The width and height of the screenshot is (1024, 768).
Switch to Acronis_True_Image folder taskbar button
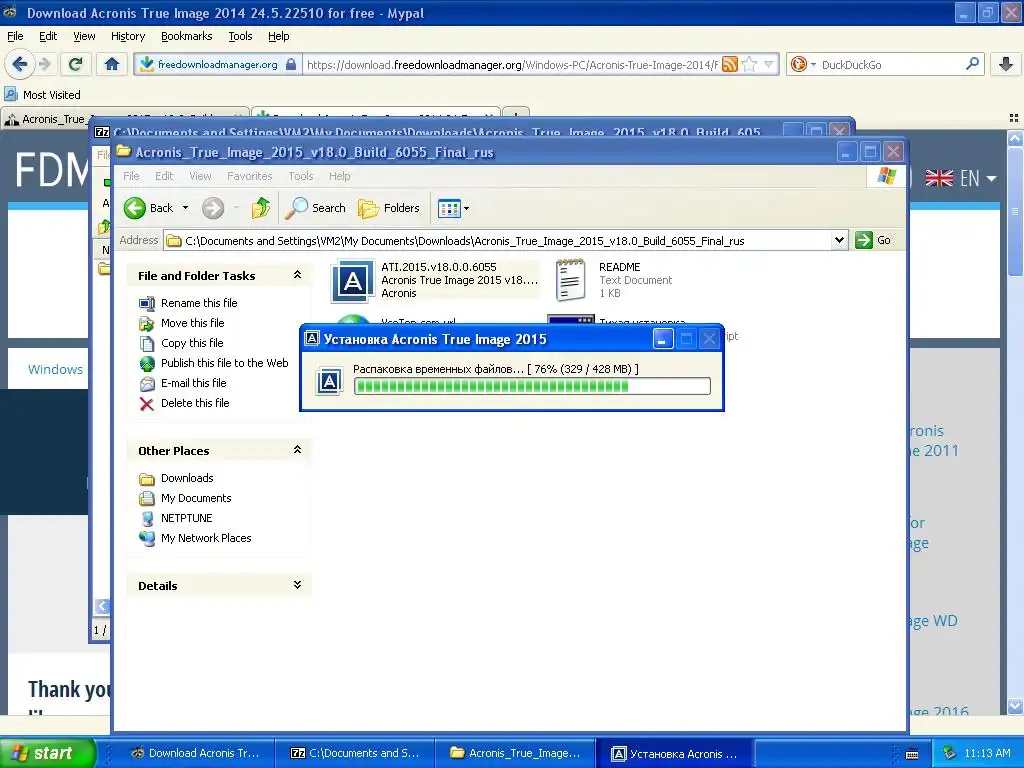click(x=515, y=753)
